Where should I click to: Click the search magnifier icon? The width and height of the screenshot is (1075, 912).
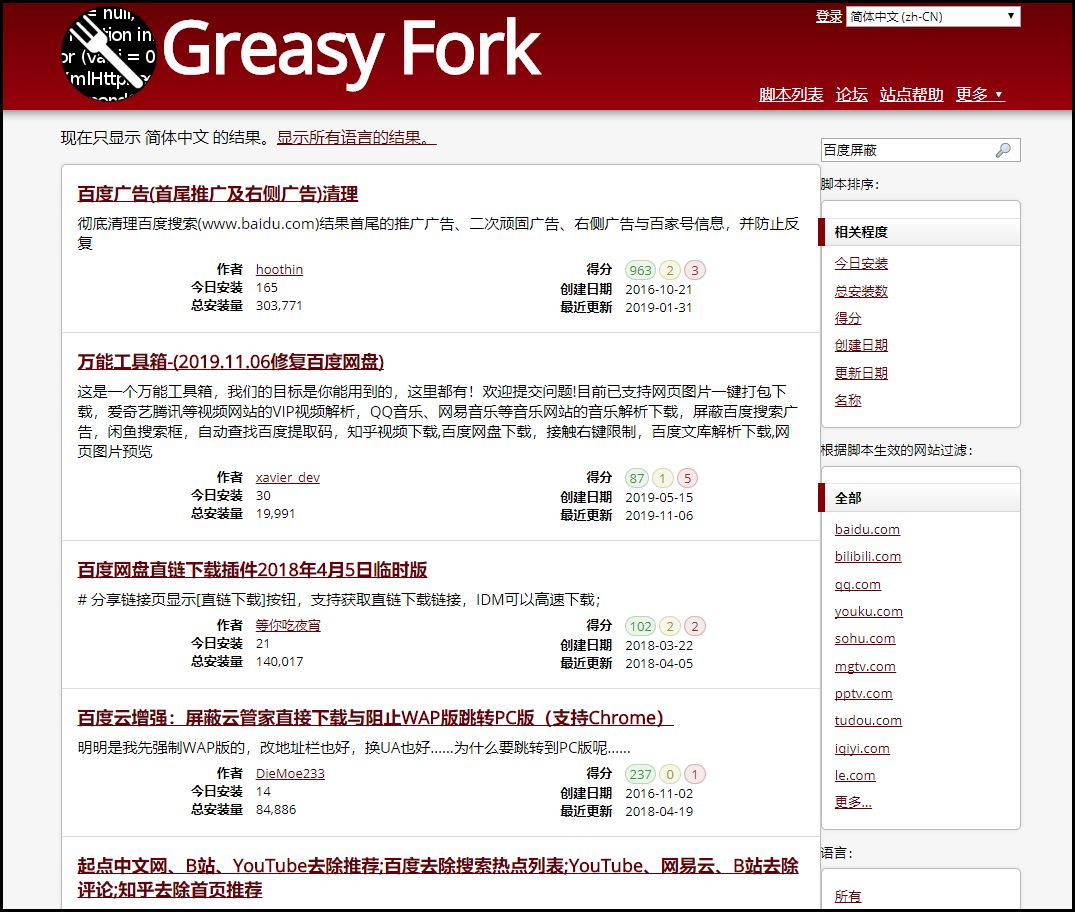[1003, 150]
